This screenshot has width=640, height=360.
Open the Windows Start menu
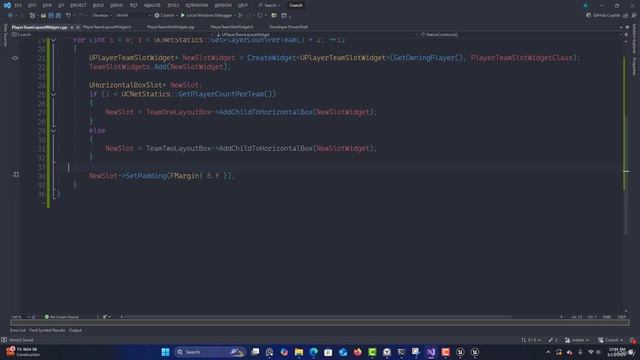coord(165,352)
